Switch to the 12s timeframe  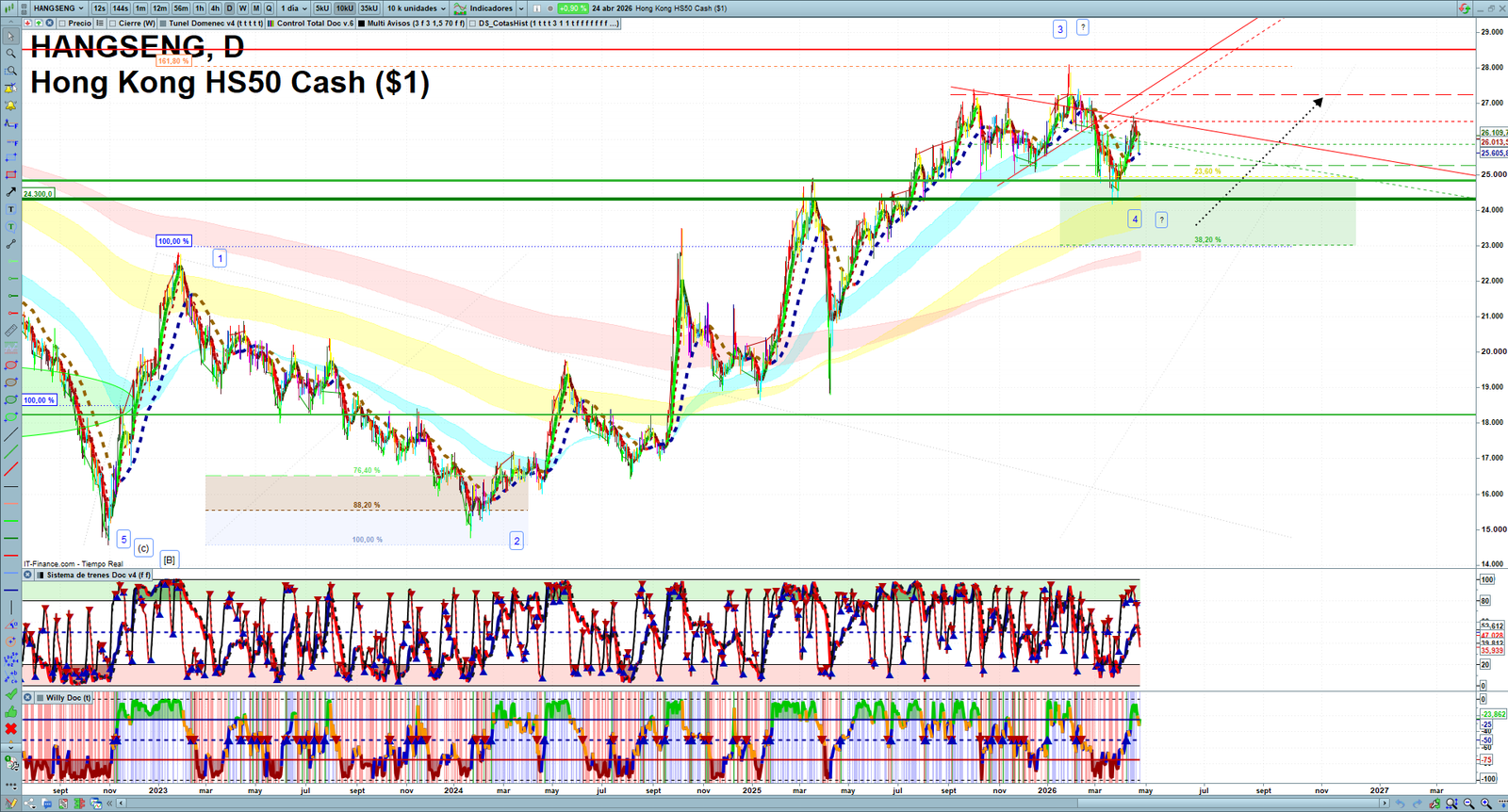(99, 8)
